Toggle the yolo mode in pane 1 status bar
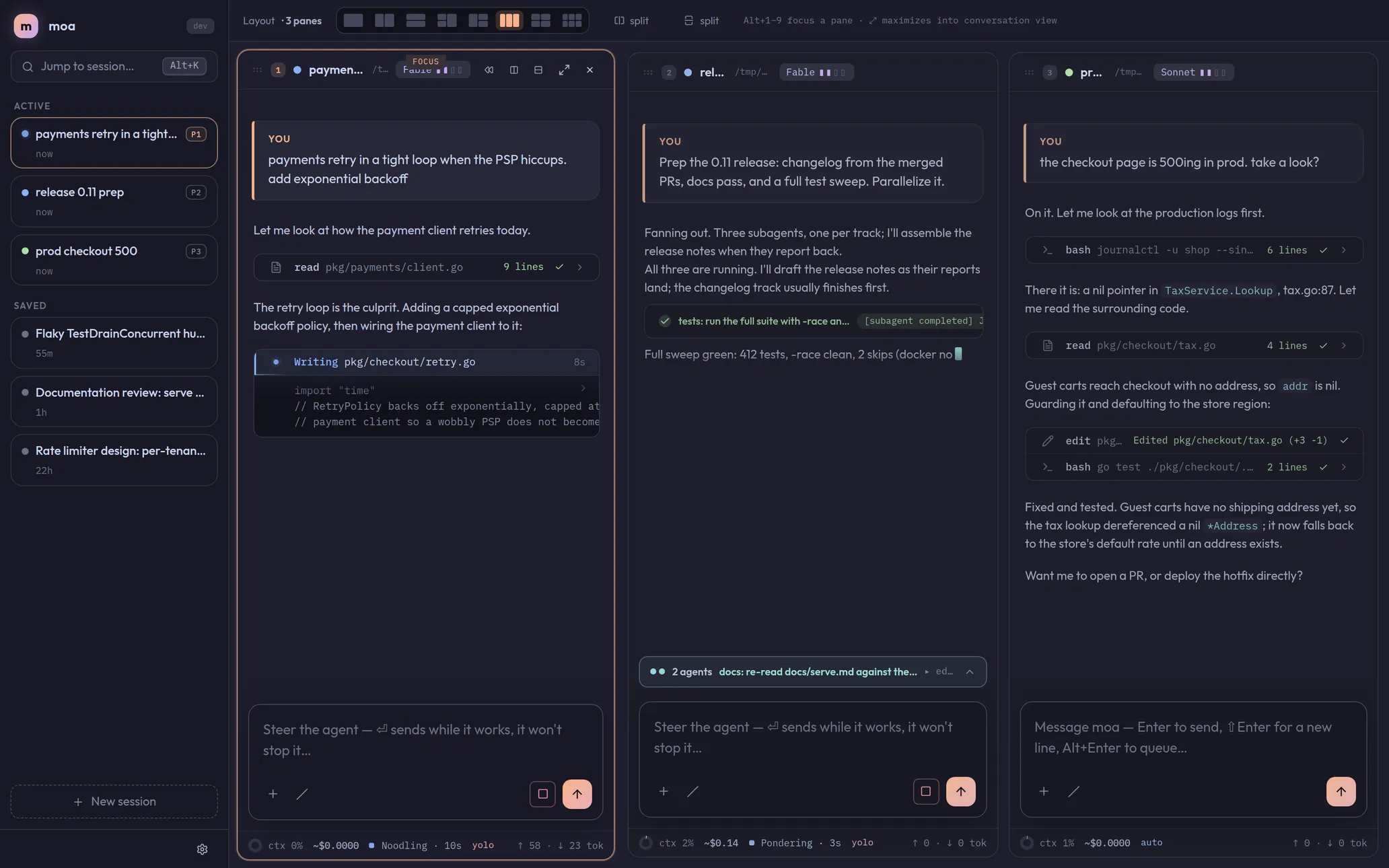1389x868 pixels. [x=483, y=845]
